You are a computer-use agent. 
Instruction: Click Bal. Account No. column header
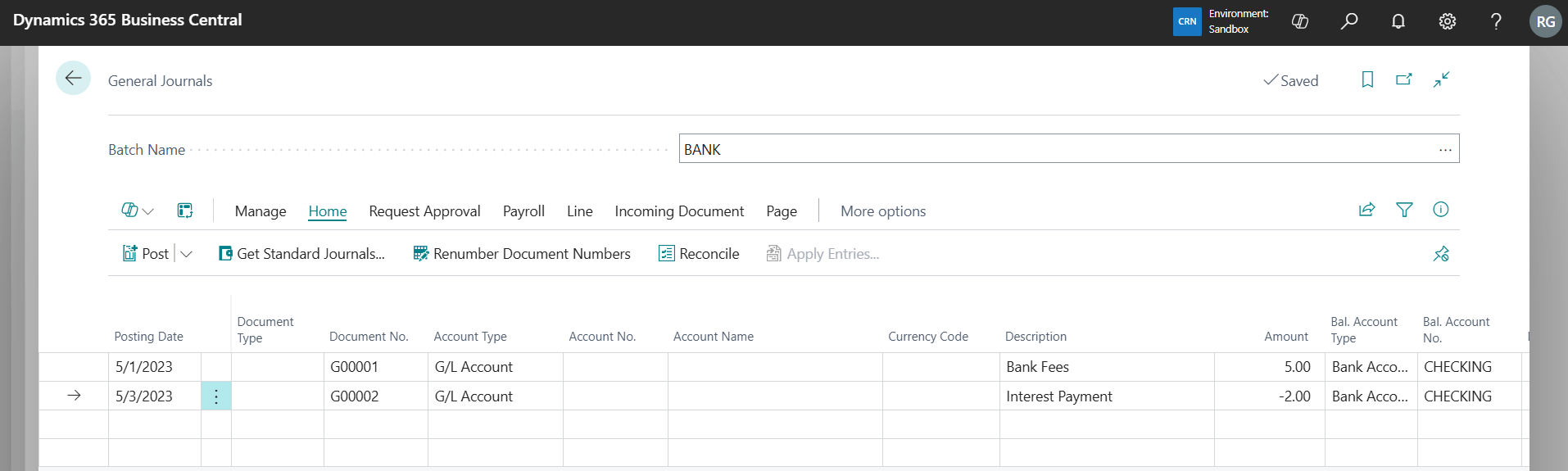click(x=1456, y=329)
